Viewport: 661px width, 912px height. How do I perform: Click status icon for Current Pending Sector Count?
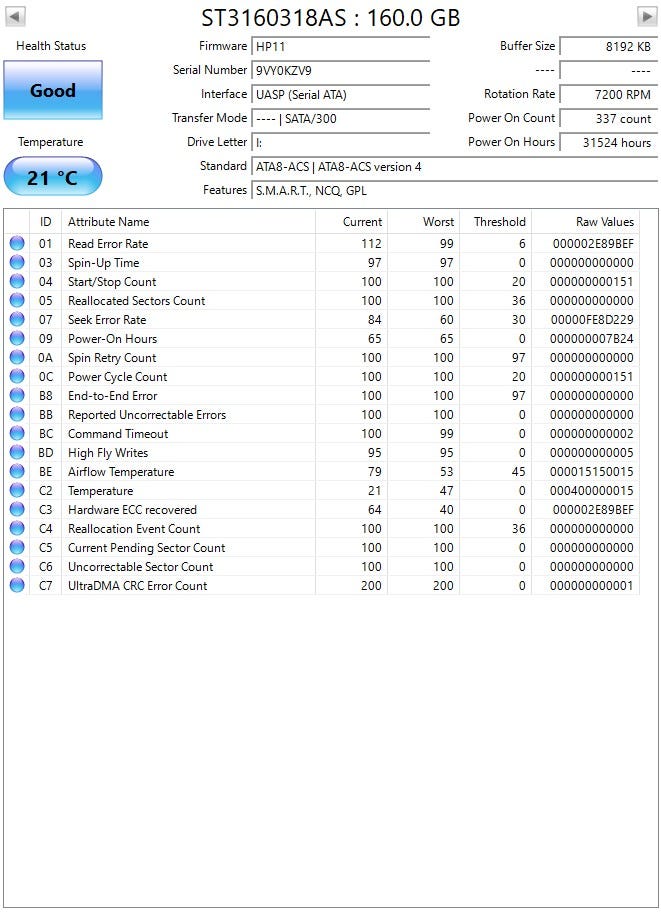coord(17,547)
